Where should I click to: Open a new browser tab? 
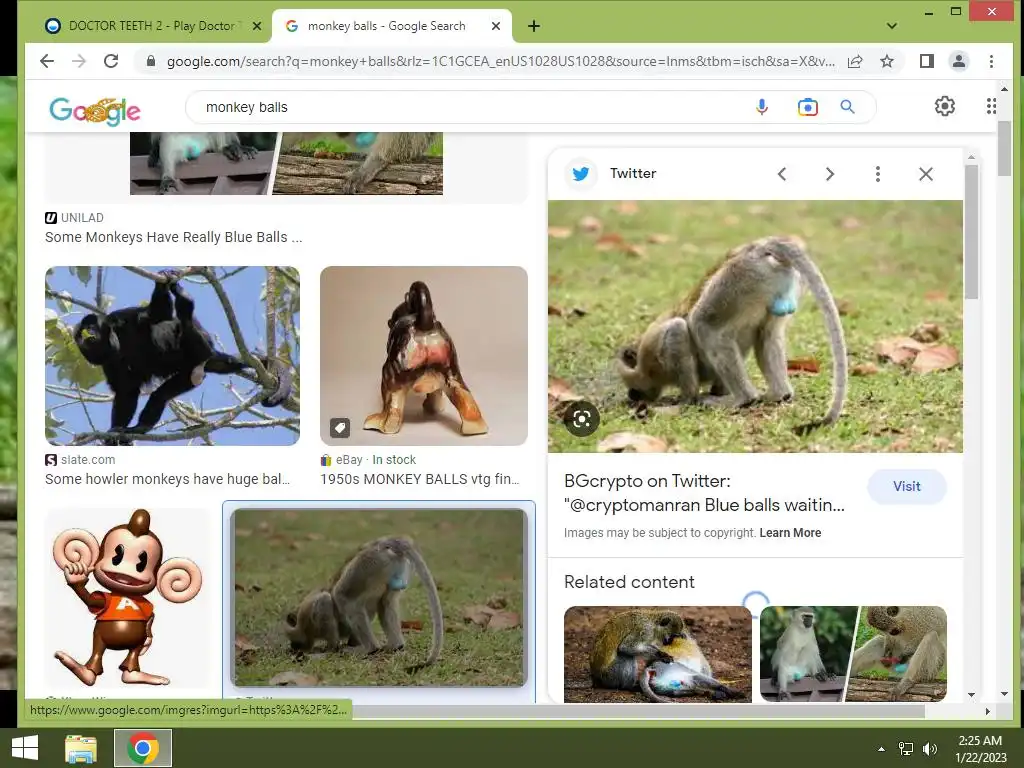tap(534, 26)
